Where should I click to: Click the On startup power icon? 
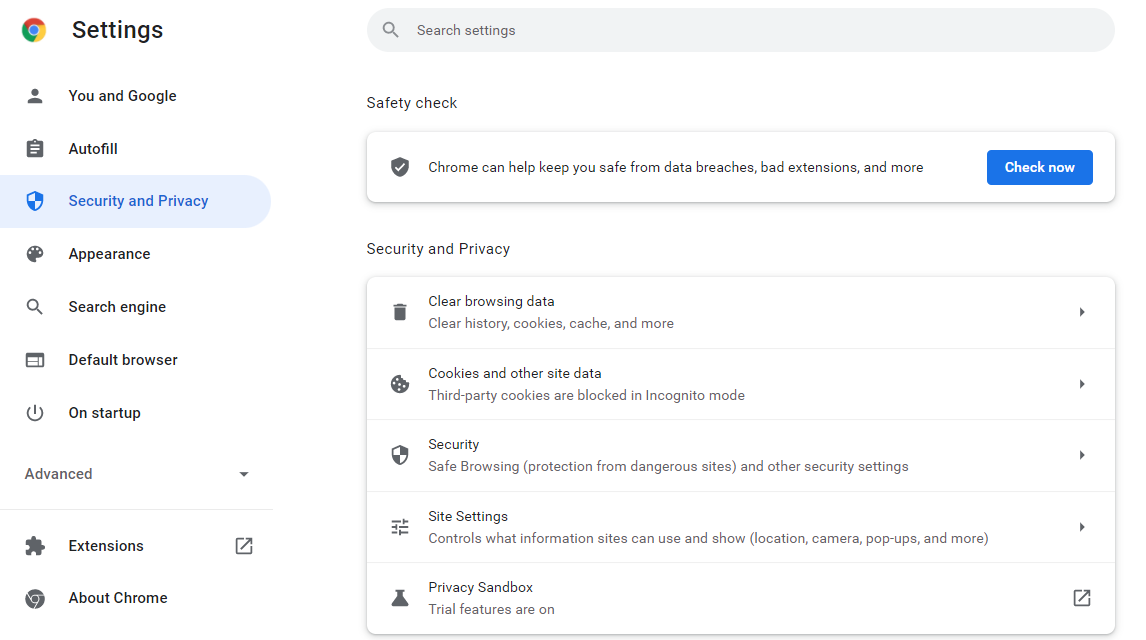[35, 412]
